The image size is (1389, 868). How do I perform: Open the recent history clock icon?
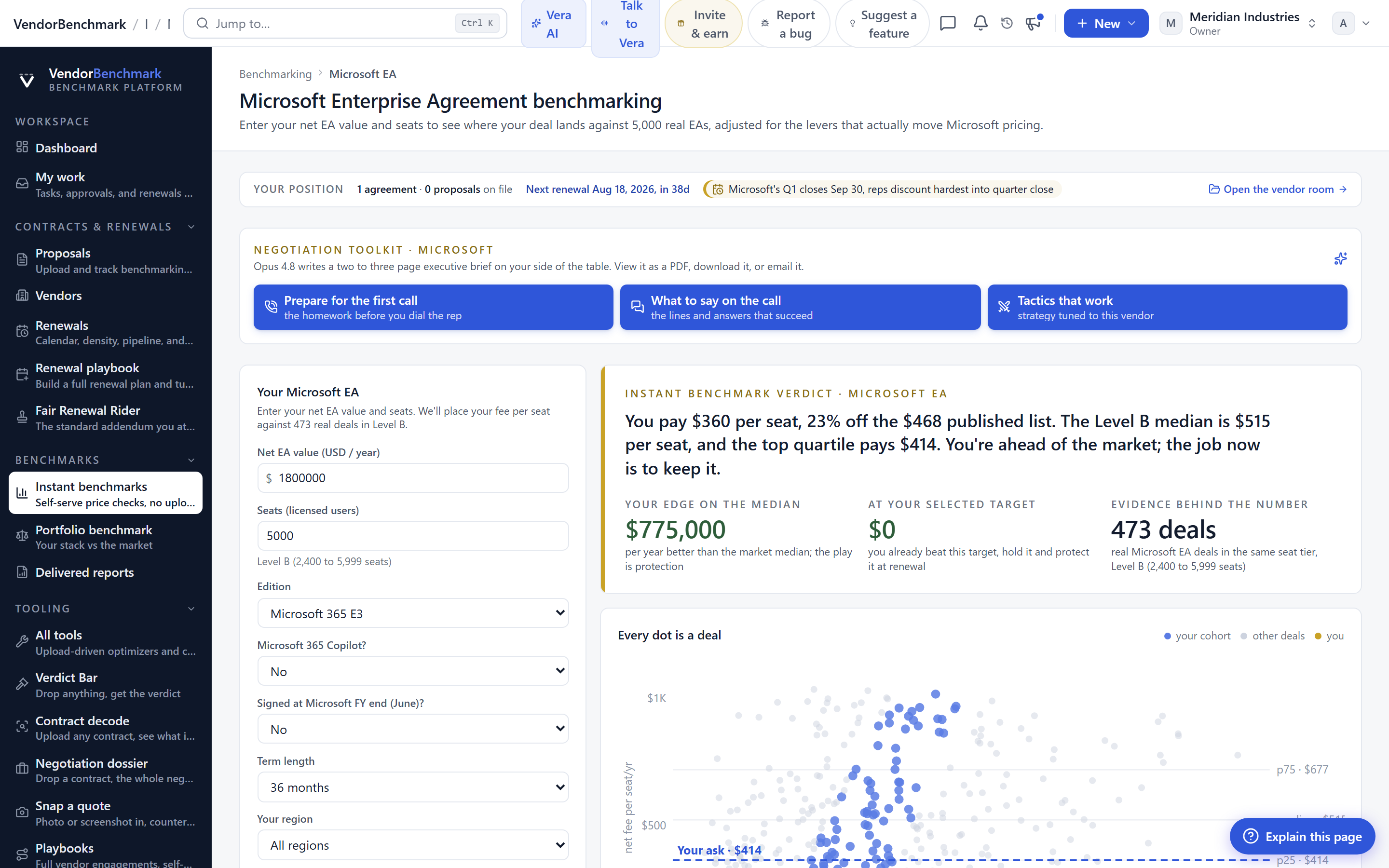tap(1007, 24)
